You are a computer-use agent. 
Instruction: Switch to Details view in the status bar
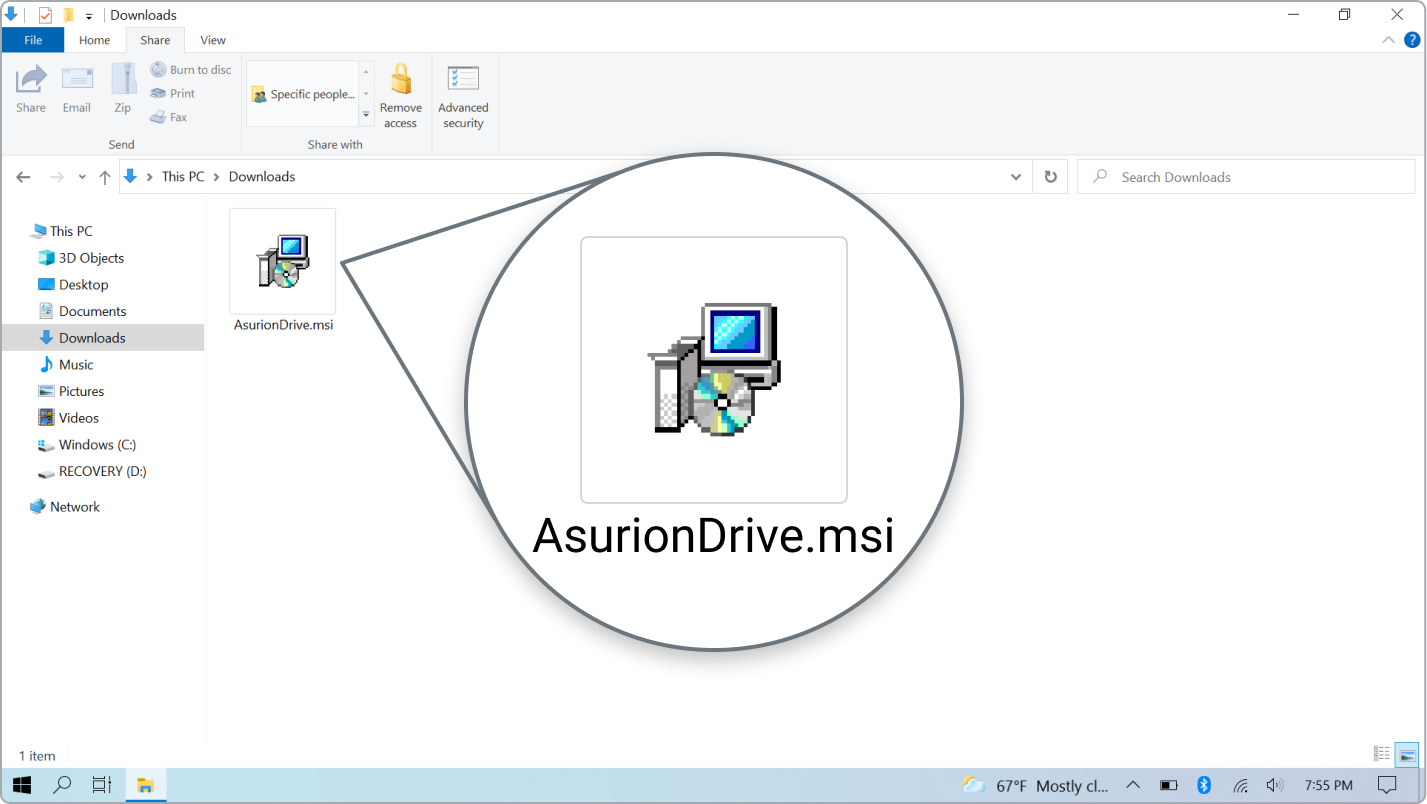[1382, 754]
